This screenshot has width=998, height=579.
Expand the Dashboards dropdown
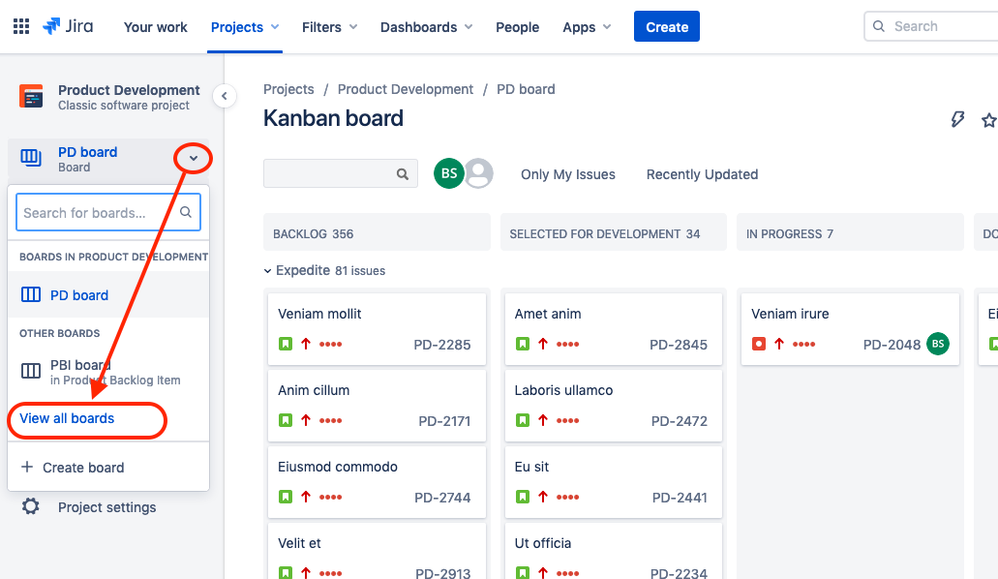pyautogui.click(x=426, y=27)
